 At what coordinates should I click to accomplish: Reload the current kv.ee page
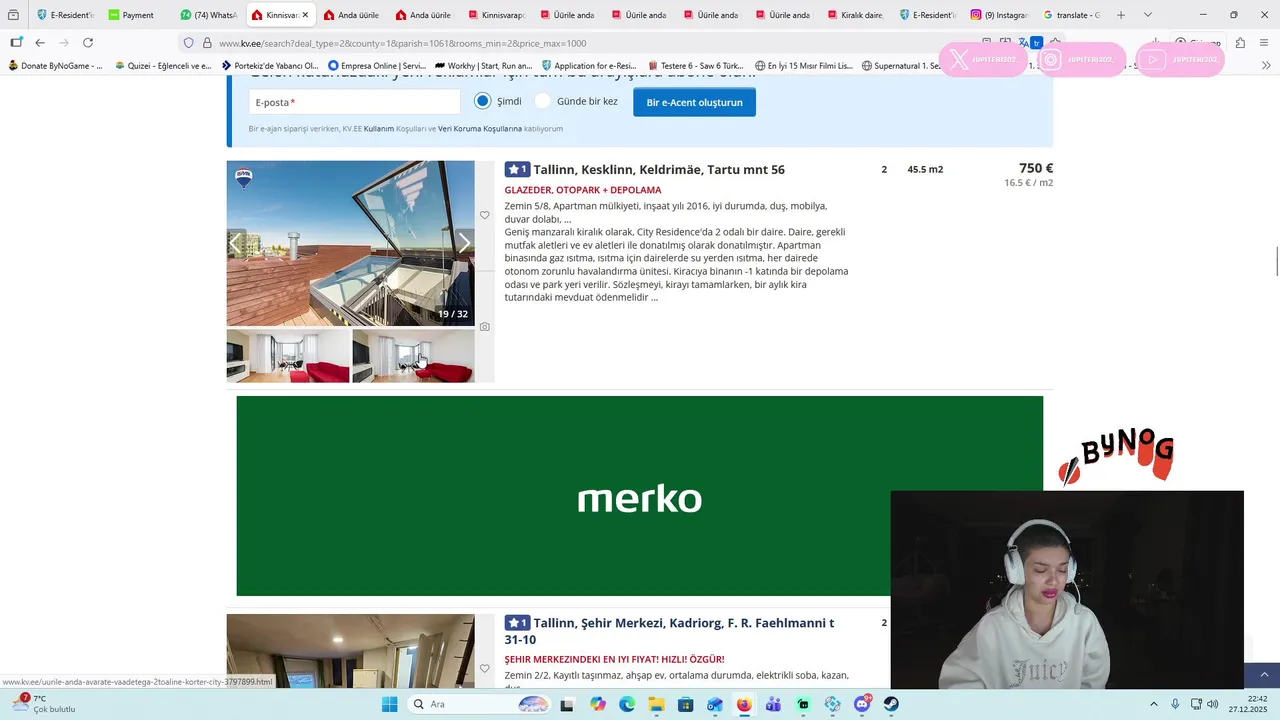click(x=88, y=43)
